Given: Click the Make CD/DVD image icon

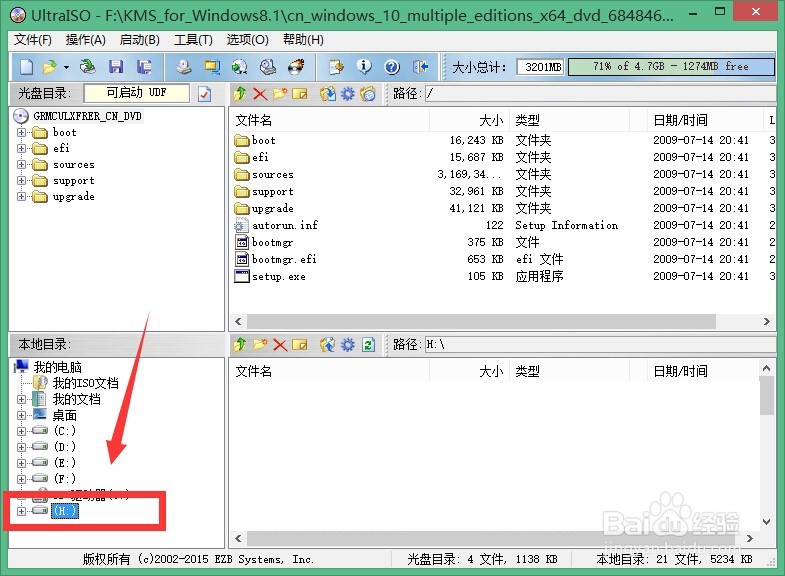Looking at the screenshot, I should (184, 67).
